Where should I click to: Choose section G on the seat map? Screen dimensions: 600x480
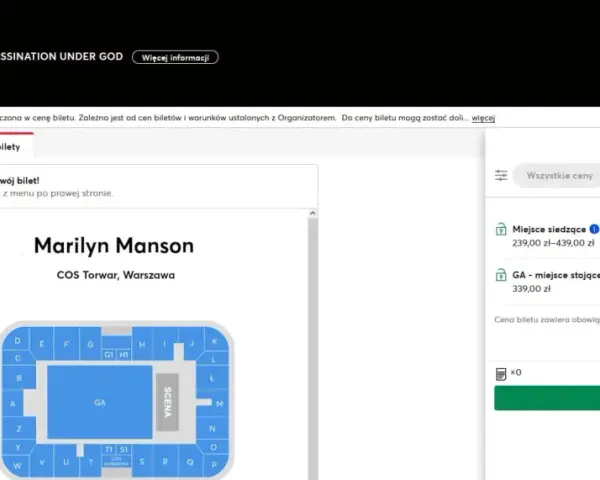click(x=90, y=343)
